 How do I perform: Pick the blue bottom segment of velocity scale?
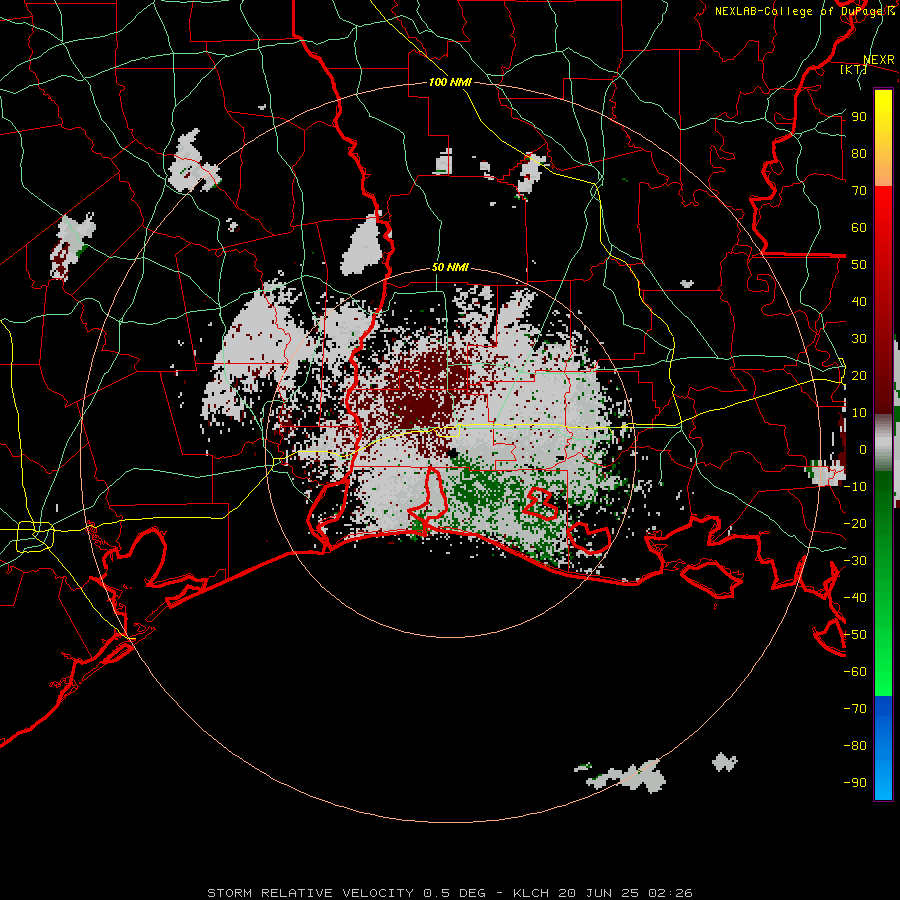pyautogui.click(x=883, y=747)
